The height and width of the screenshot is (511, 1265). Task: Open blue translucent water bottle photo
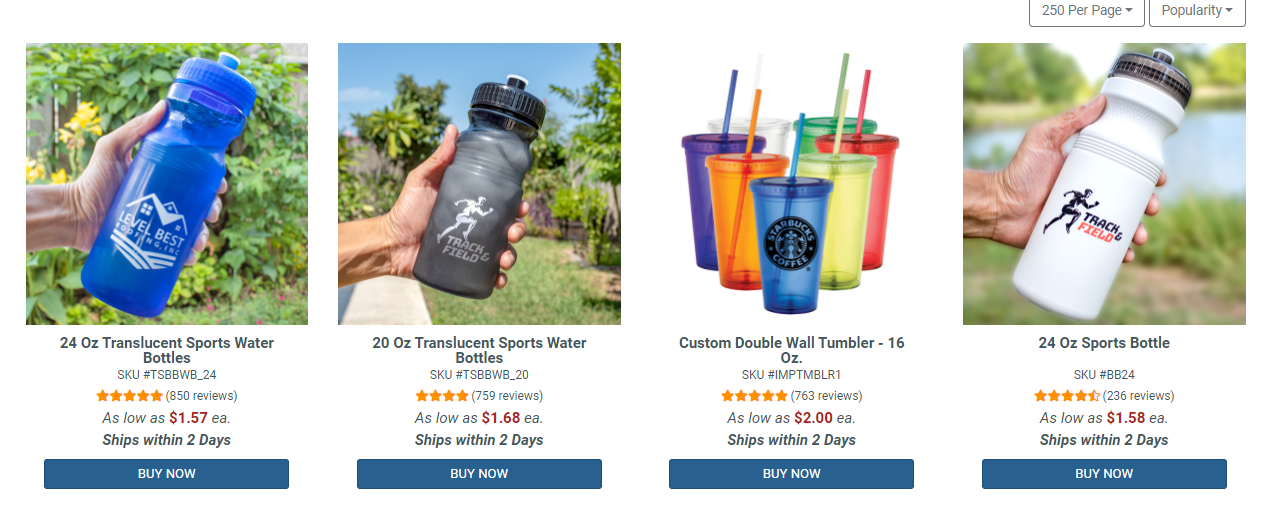pyautogui.click(x=167, y=184)
